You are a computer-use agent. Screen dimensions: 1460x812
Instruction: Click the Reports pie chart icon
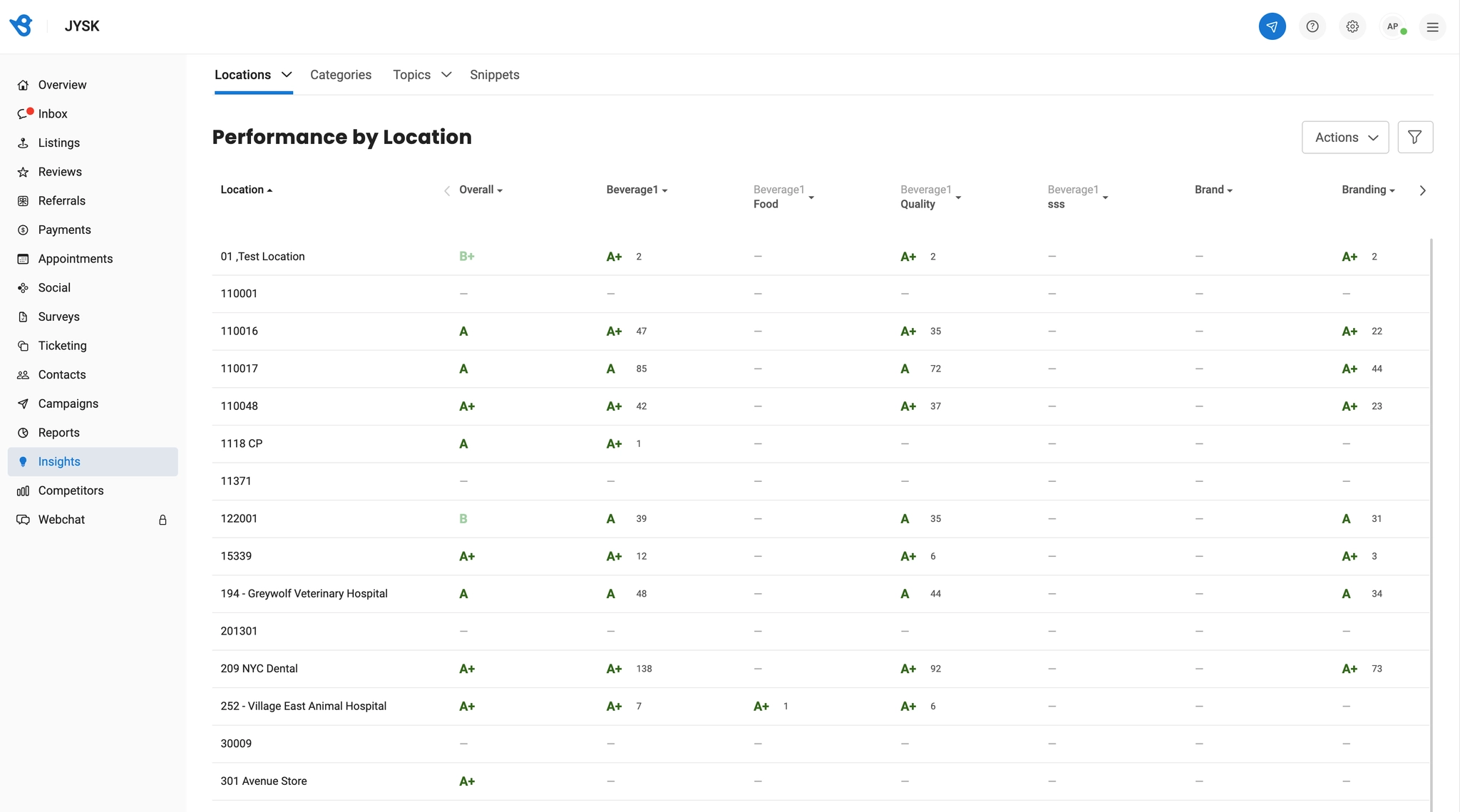coord(23,433)
